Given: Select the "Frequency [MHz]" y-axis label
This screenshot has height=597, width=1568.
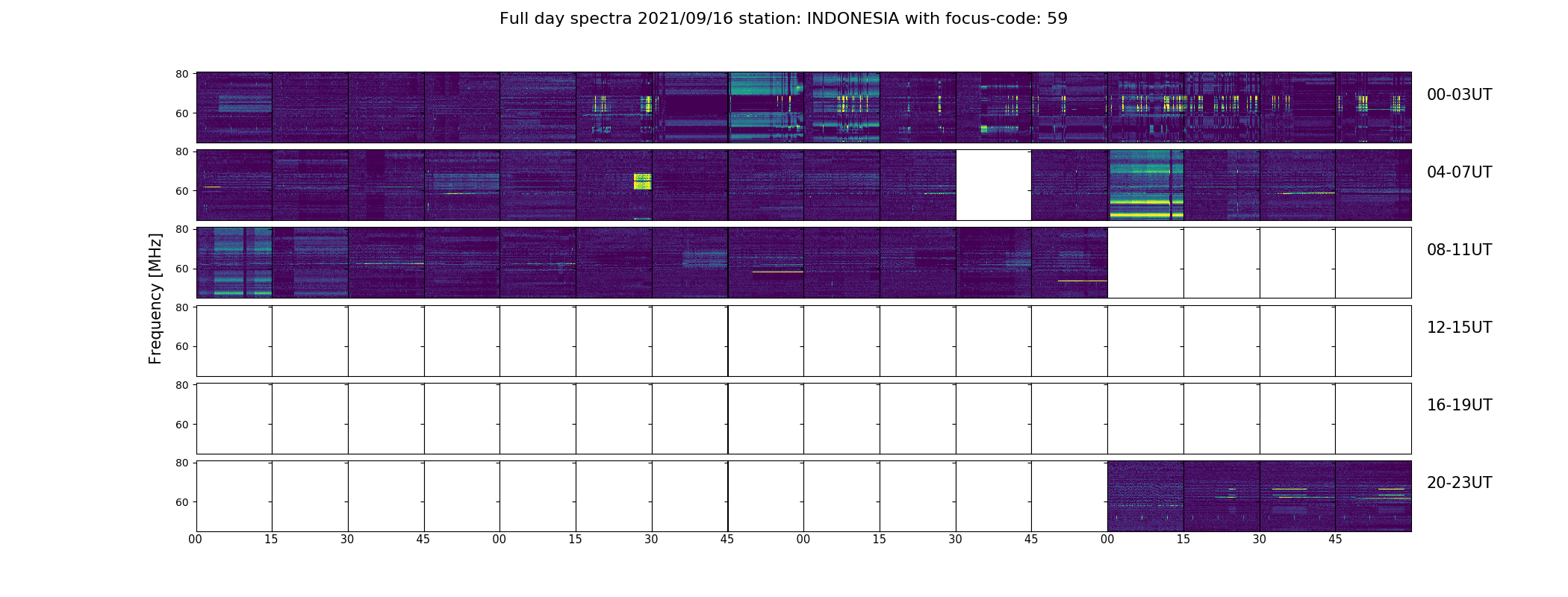Looking at the screenshot, I should click(155, 298).
